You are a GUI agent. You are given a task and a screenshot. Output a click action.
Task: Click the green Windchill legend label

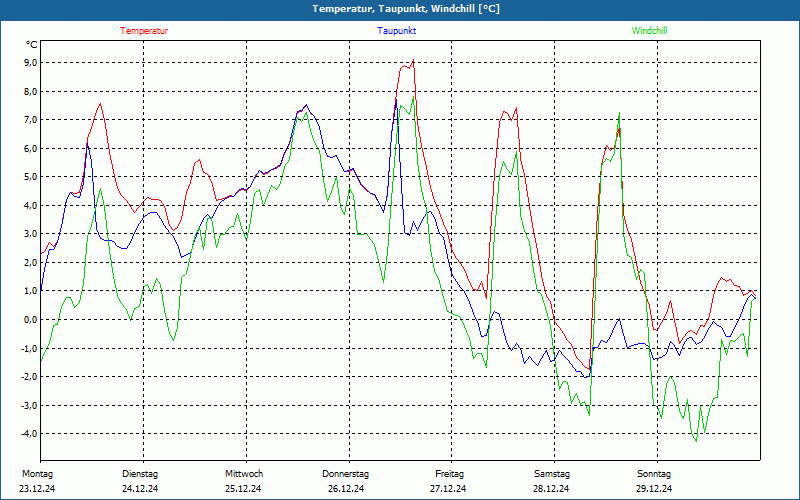tap(649, 31)
